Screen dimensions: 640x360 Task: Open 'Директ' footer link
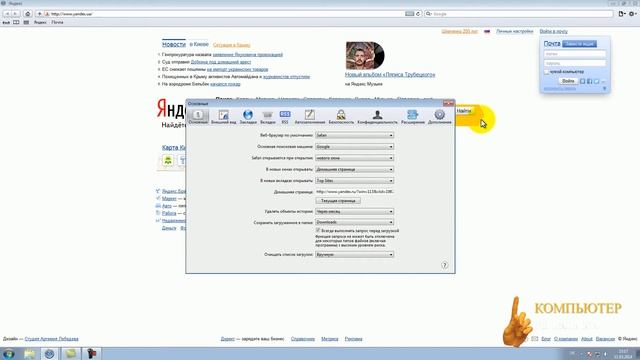228,339
